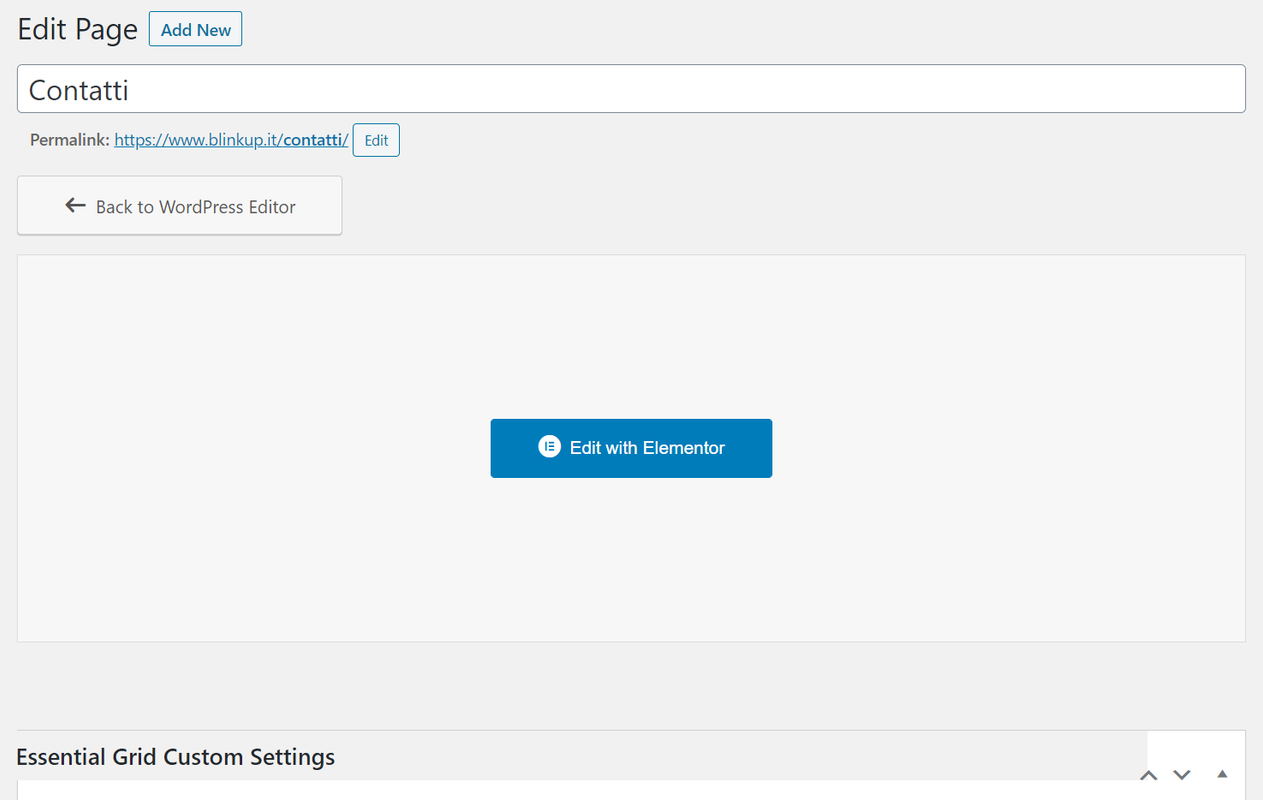Open the blinkup.it/contatti permalink
The height and width of the screenshot is (800, 1263).
[x=231, y=140]
